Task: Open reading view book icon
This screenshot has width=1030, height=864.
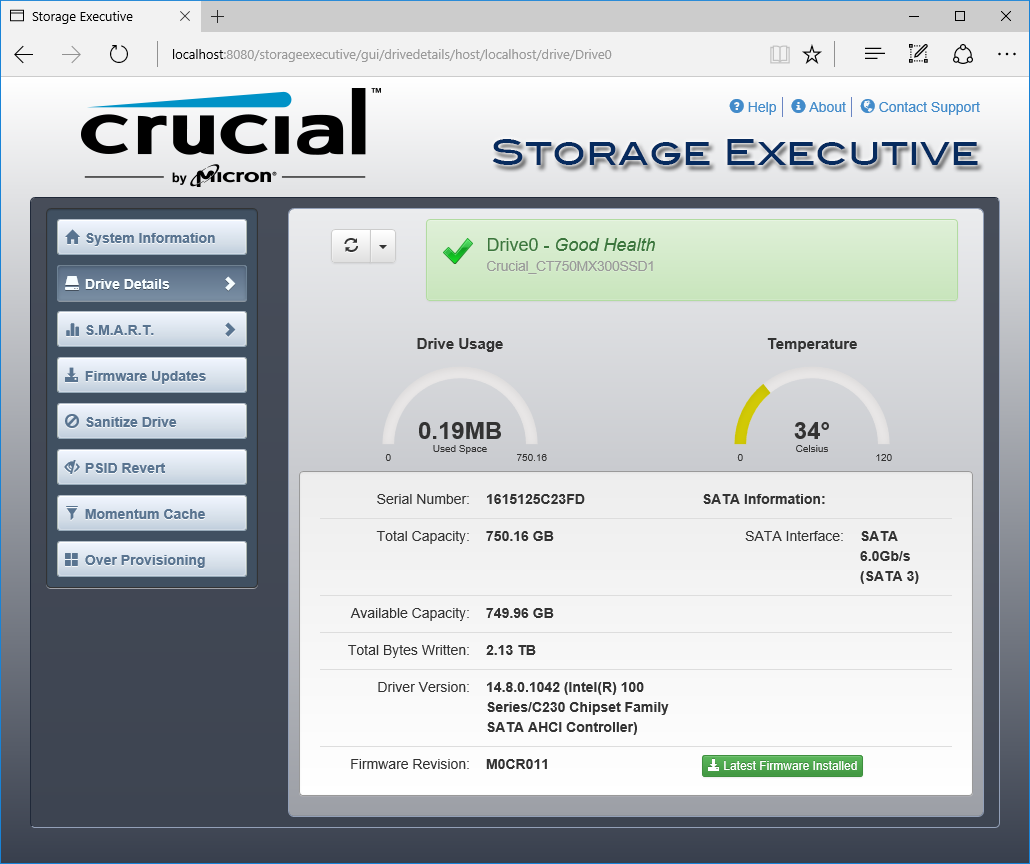Action: click(780, 55)
